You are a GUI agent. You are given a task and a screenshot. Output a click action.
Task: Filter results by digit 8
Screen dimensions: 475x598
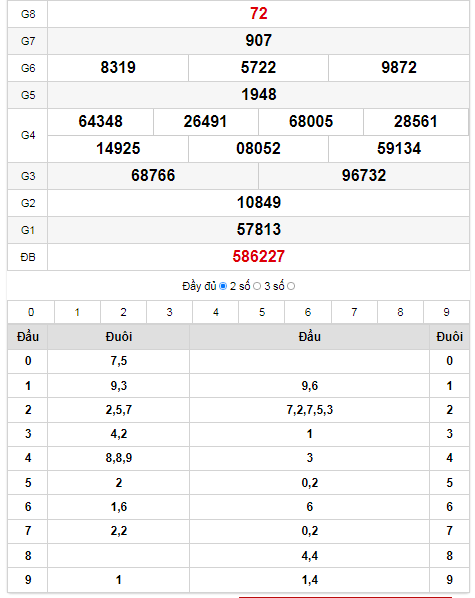pyautogui.click(x=401, y=312)
